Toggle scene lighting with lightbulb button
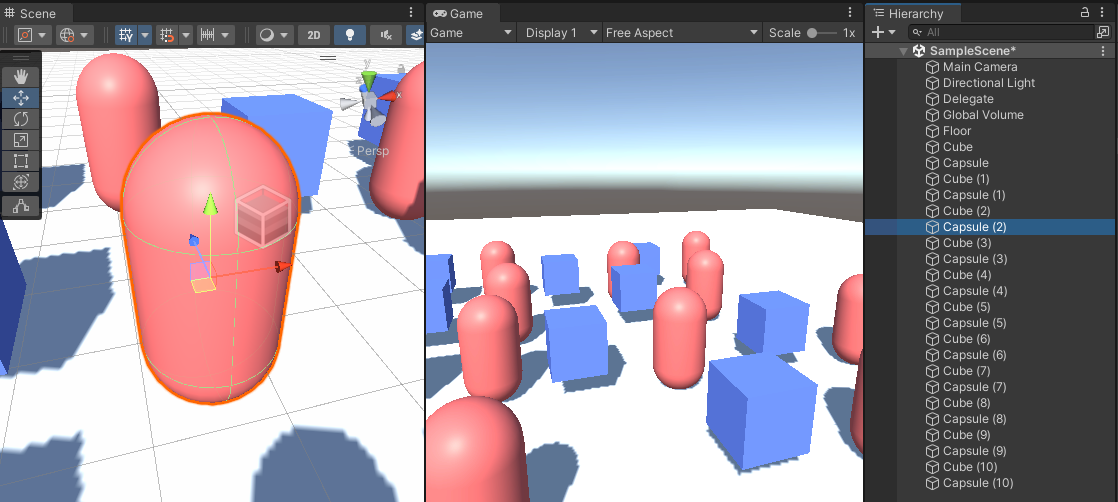The width and height of the screenshot is (1118, 502). pyautogui.click(x=349, y=35)
